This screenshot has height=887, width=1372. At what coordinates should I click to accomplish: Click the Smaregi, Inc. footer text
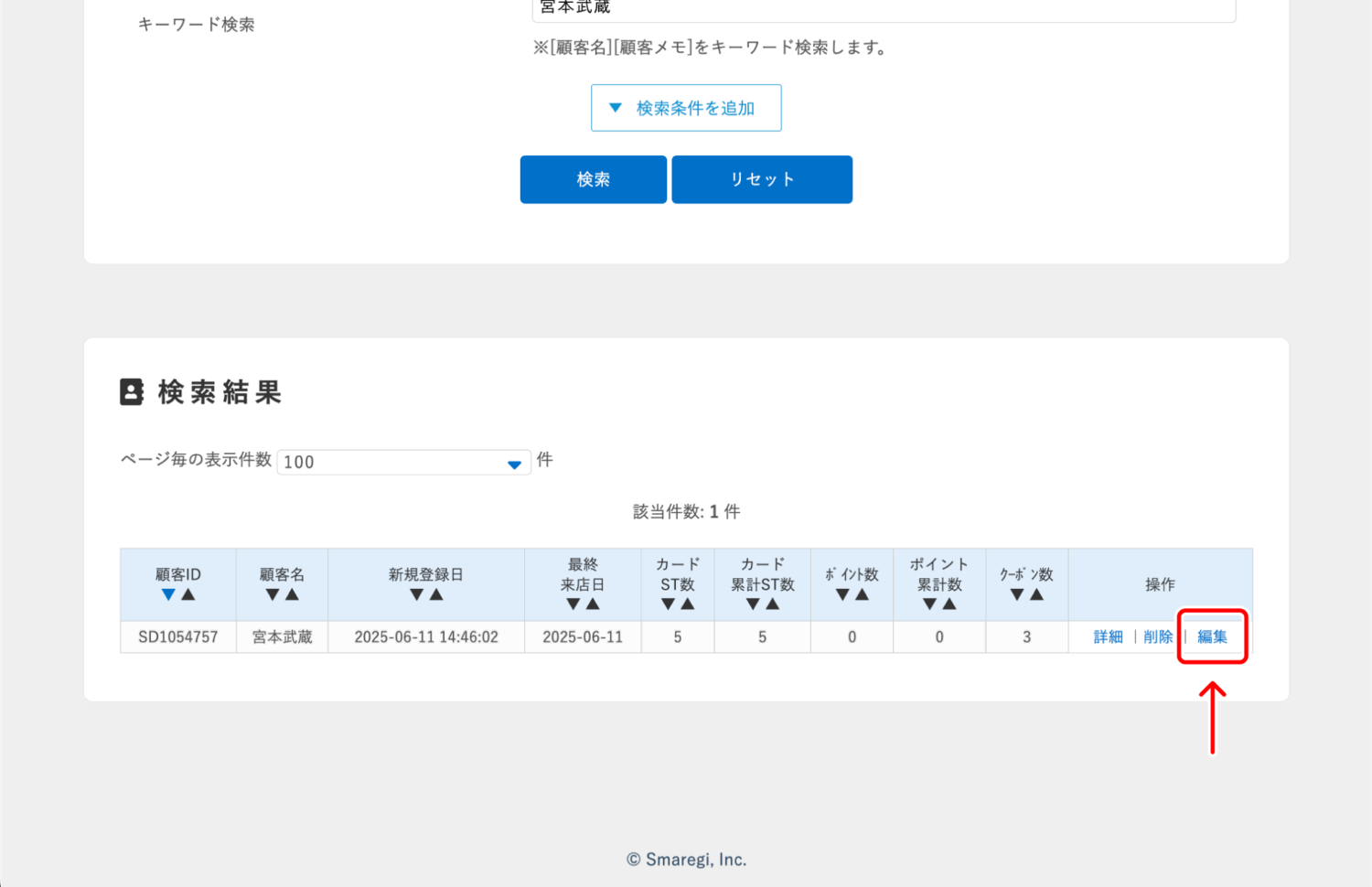click(686, 859)
